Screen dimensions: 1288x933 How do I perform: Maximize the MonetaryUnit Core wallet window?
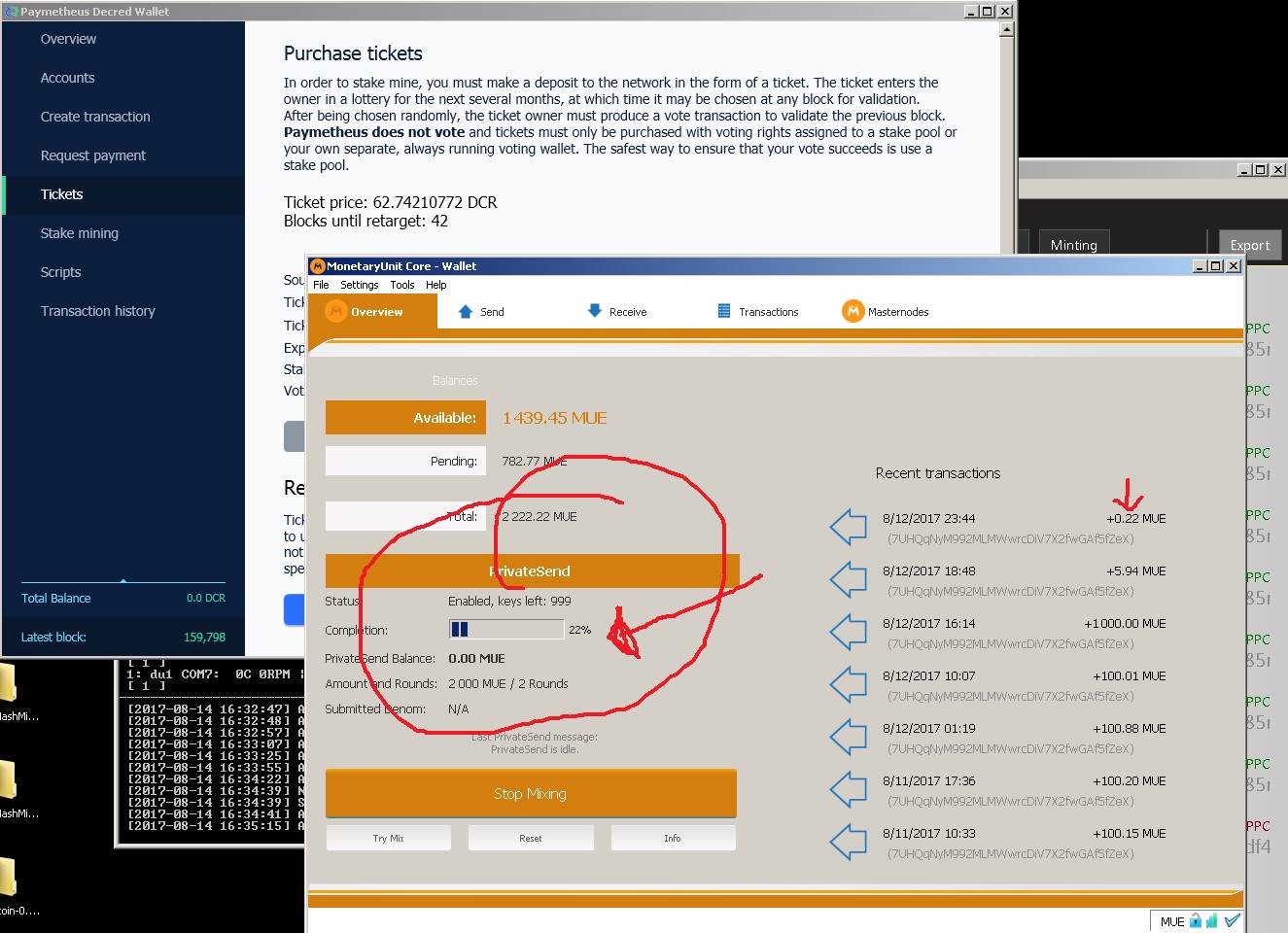1216,266
